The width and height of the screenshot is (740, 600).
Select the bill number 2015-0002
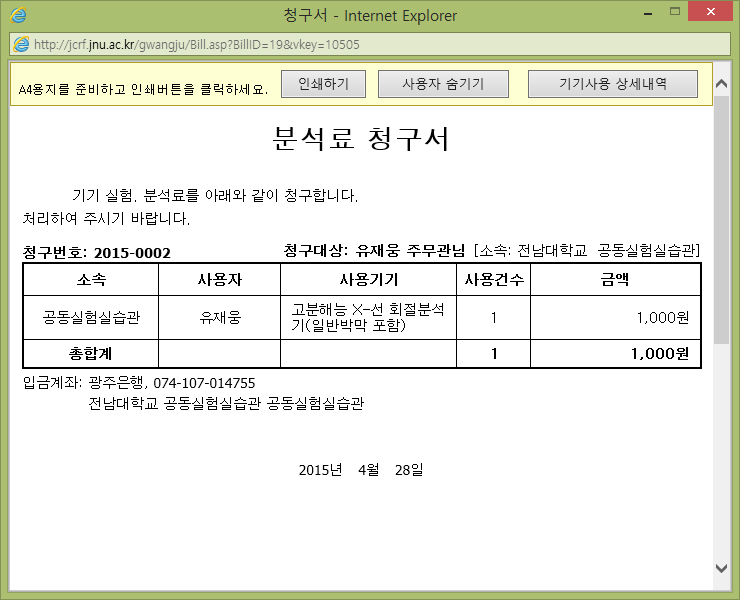coord(132,253)
